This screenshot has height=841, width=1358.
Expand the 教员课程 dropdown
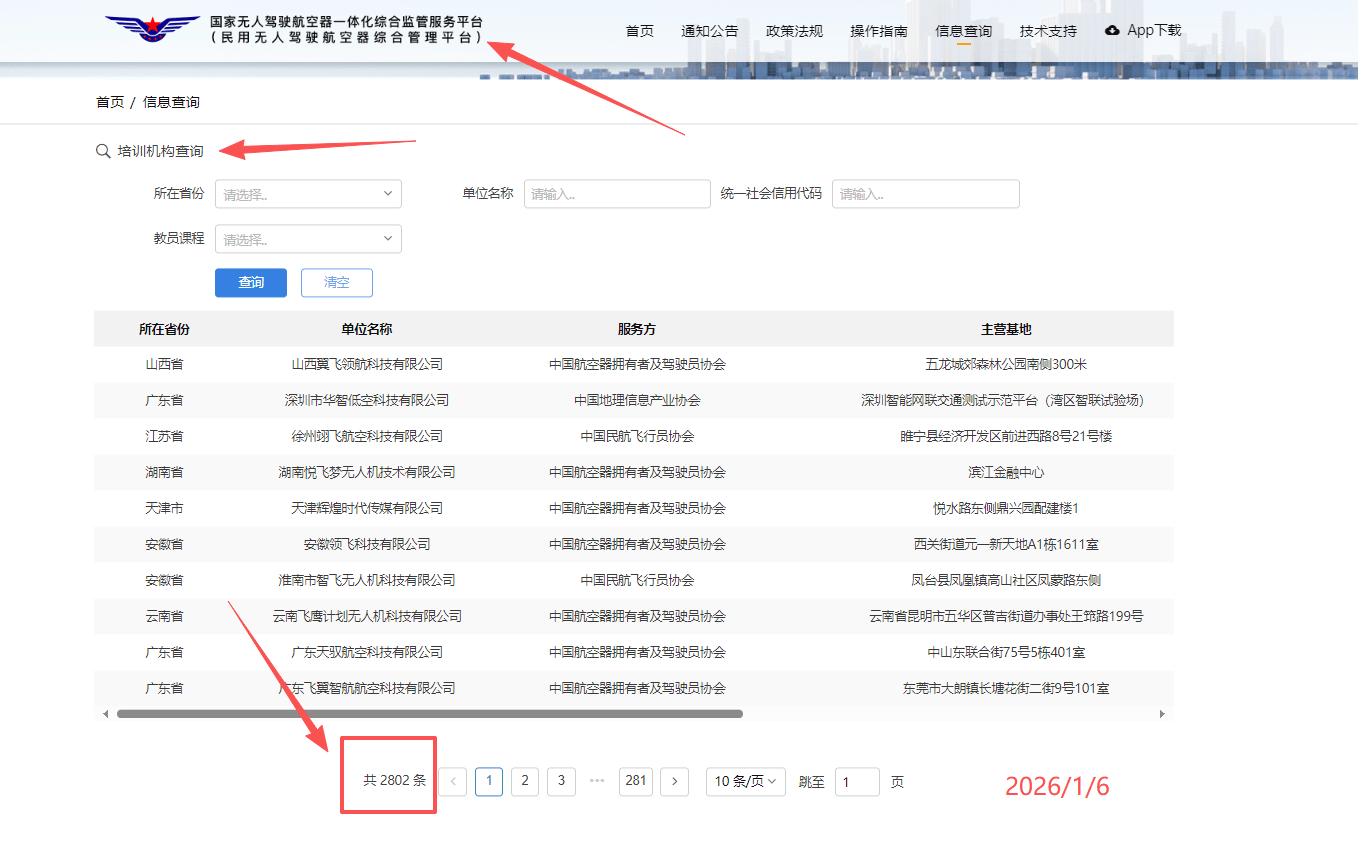pyautogui.click(x=308, y=239)
